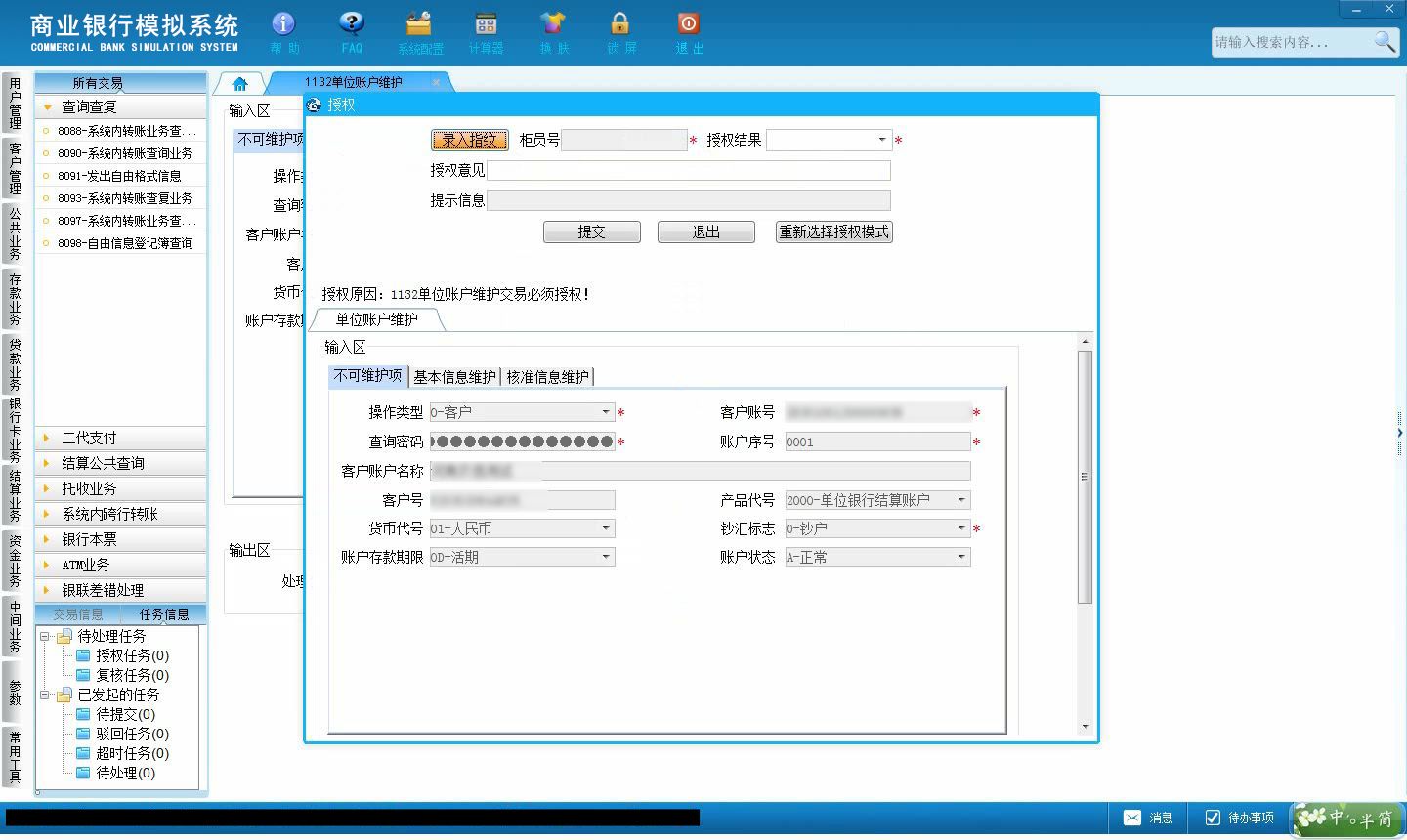Viewport: 1407px width, 840px height.
Task: Click 重新选择授权模式 button
Action: 834,231
